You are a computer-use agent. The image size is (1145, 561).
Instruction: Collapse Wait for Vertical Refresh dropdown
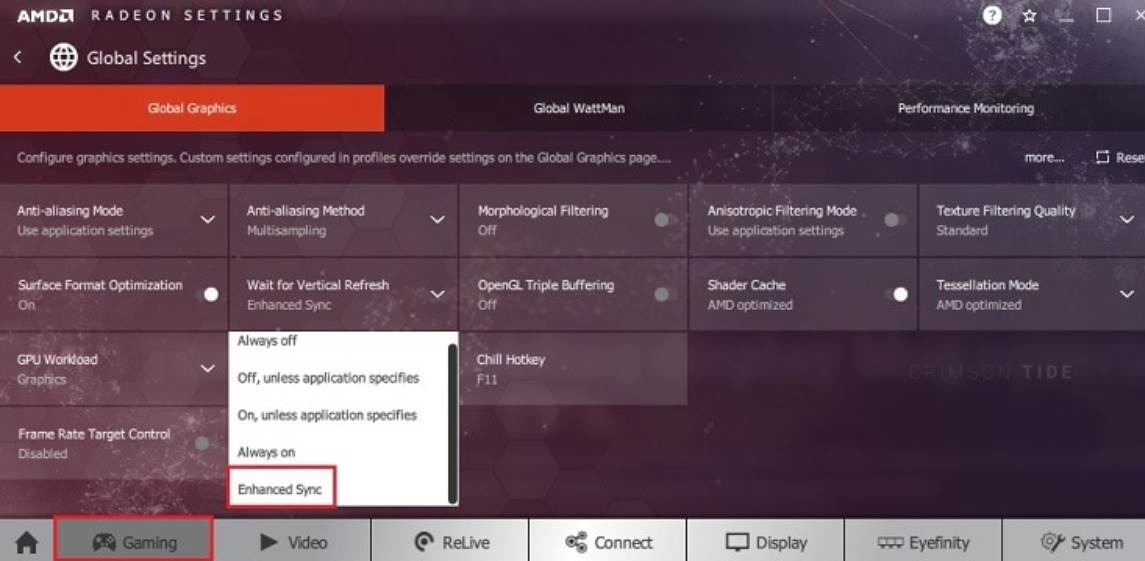(x=437, y=294)
